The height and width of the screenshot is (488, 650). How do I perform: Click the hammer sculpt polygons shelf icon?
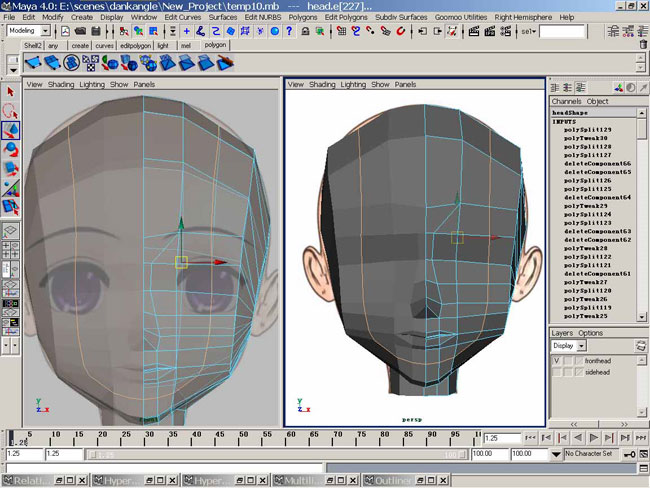(x=225, y=63)
